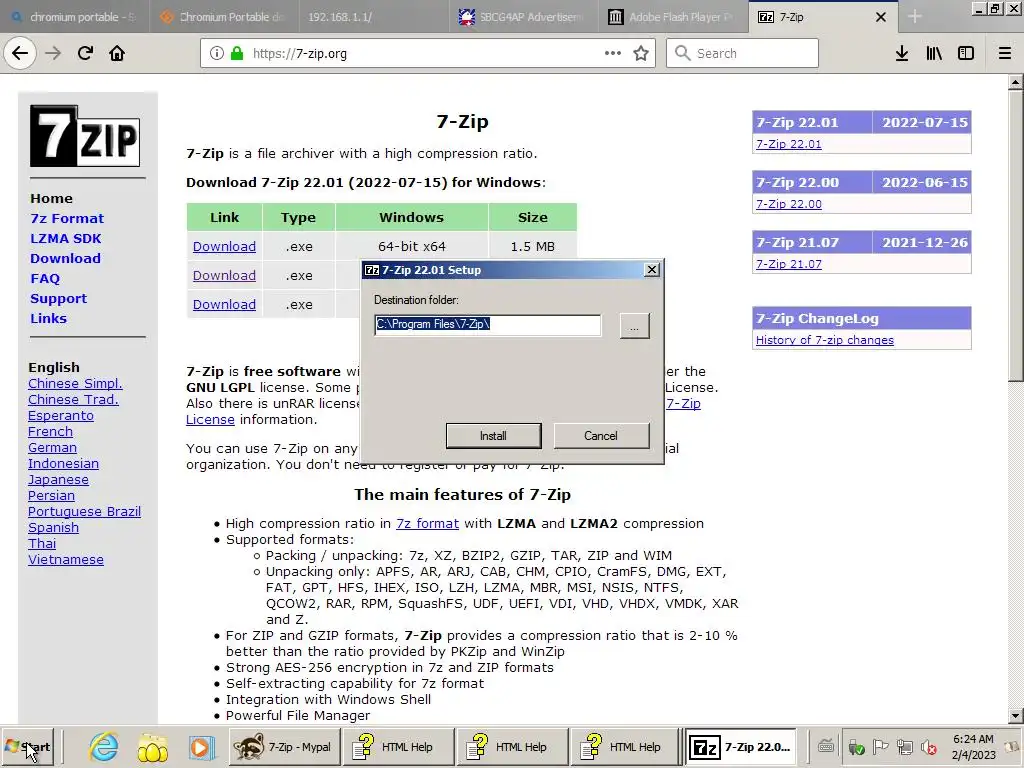Screen dimensions: 1024x768
Task: Switch to the SBCG4AP Advertisement tab
Action: (x=522, y=17)
